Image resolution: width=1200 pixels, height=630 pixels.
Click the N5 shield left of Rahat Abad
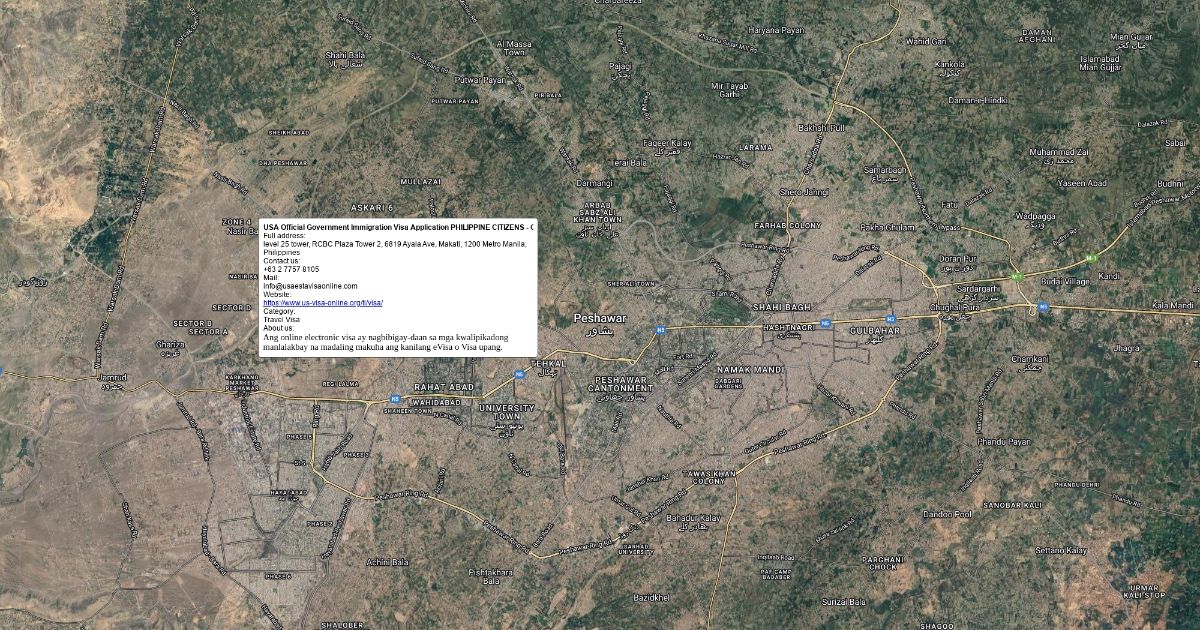point(396,399)
